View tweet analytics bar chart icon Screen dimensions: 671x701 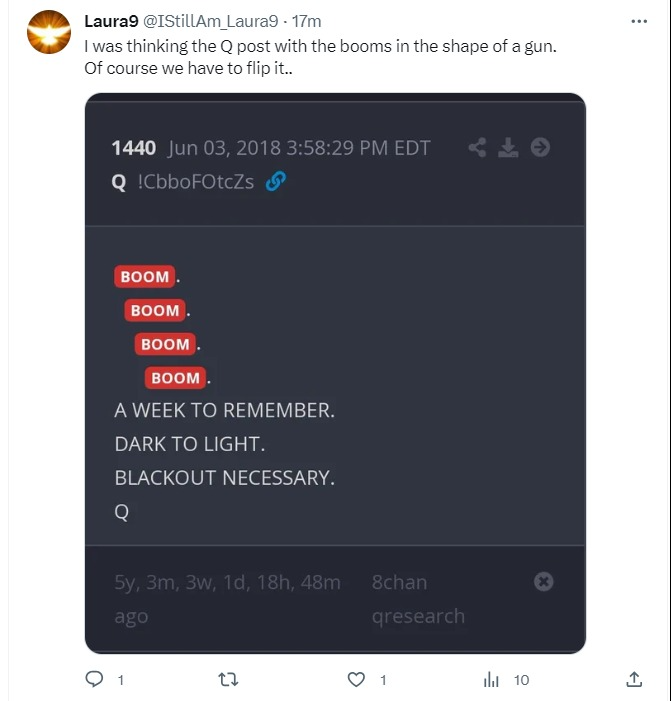[x=491, y=680]
